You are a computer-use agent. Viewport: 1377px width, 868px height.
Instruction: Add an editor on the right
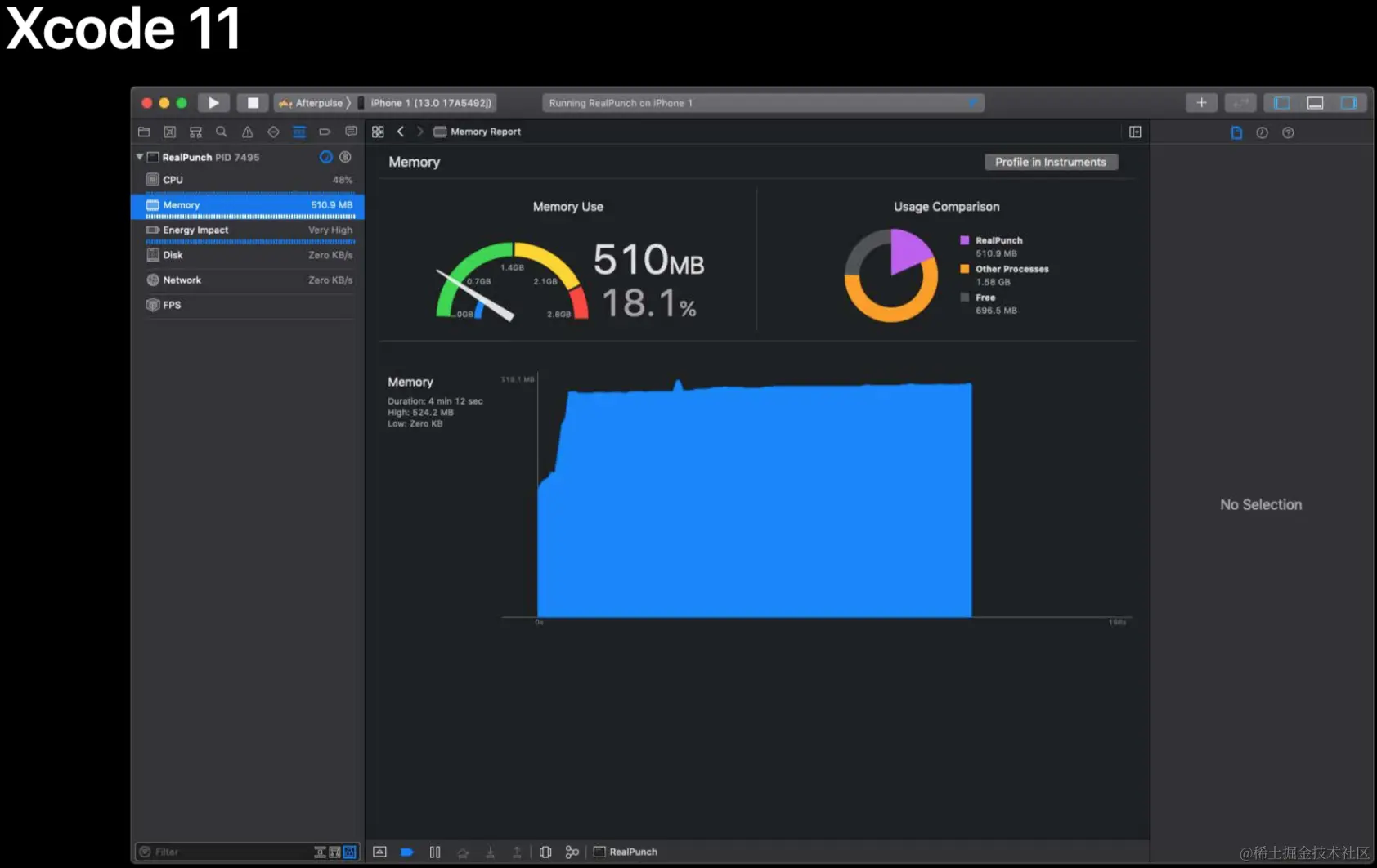coord(1135,132)
